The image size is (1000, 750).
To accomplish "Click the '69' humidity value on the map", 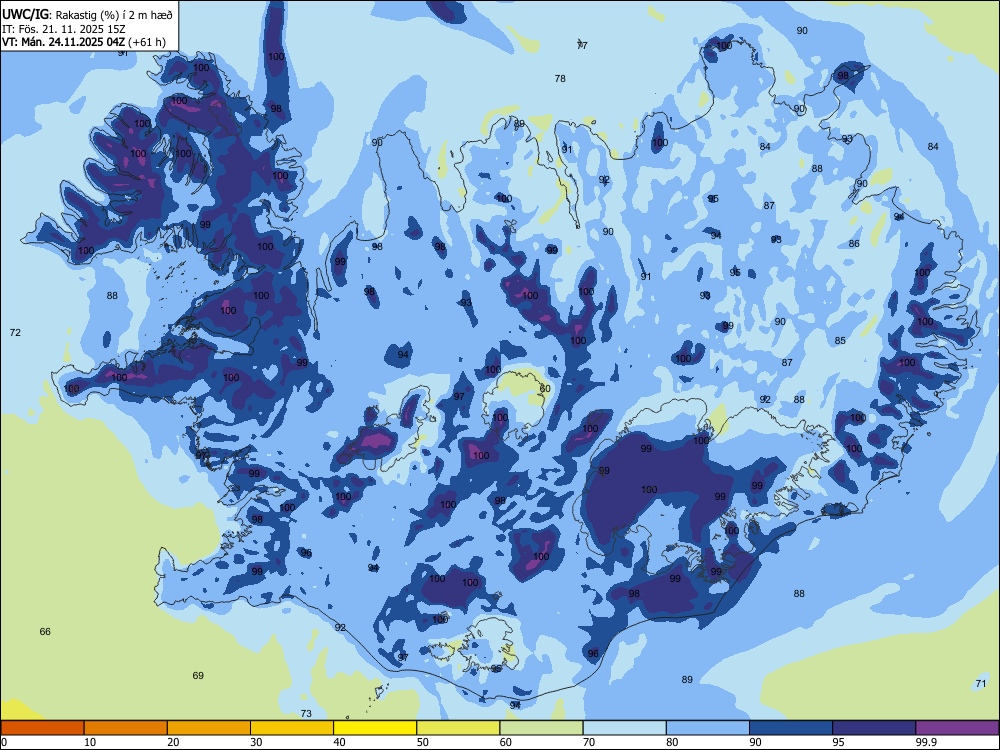I will 198,675.
